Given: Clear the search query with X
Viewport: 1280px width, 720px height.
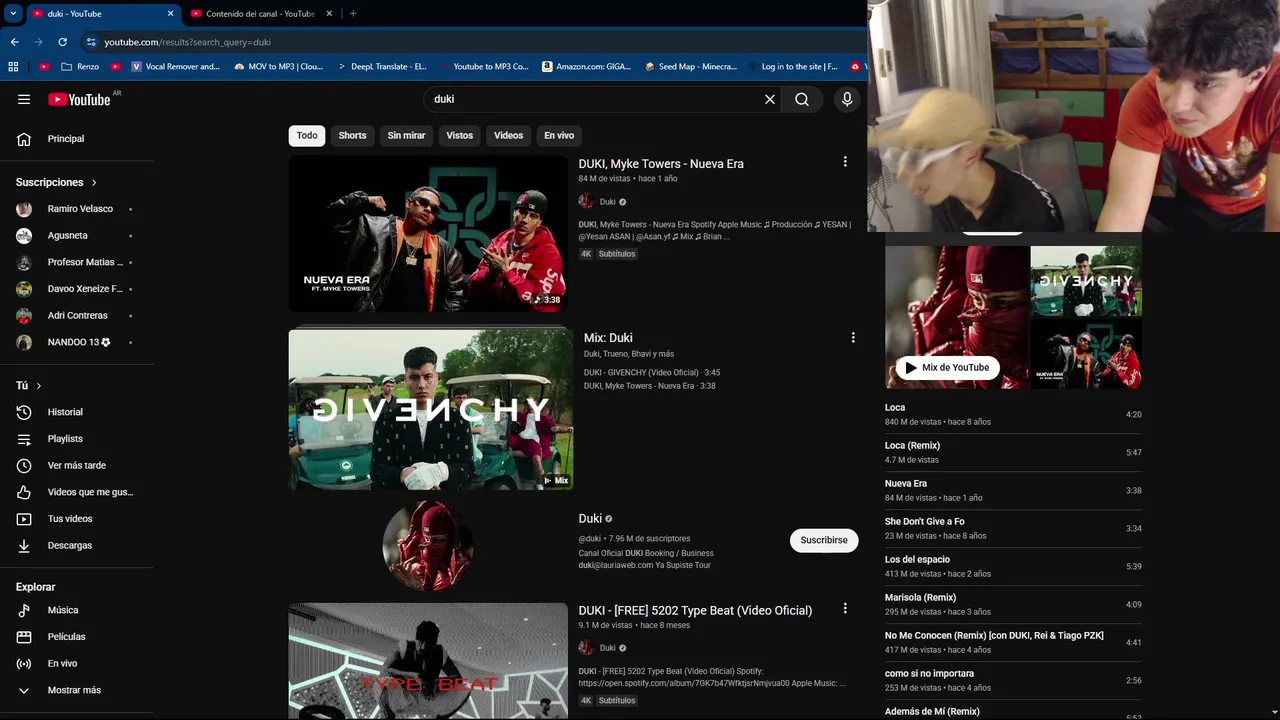Looking at the screenshot, I should [x=770, y=99].
